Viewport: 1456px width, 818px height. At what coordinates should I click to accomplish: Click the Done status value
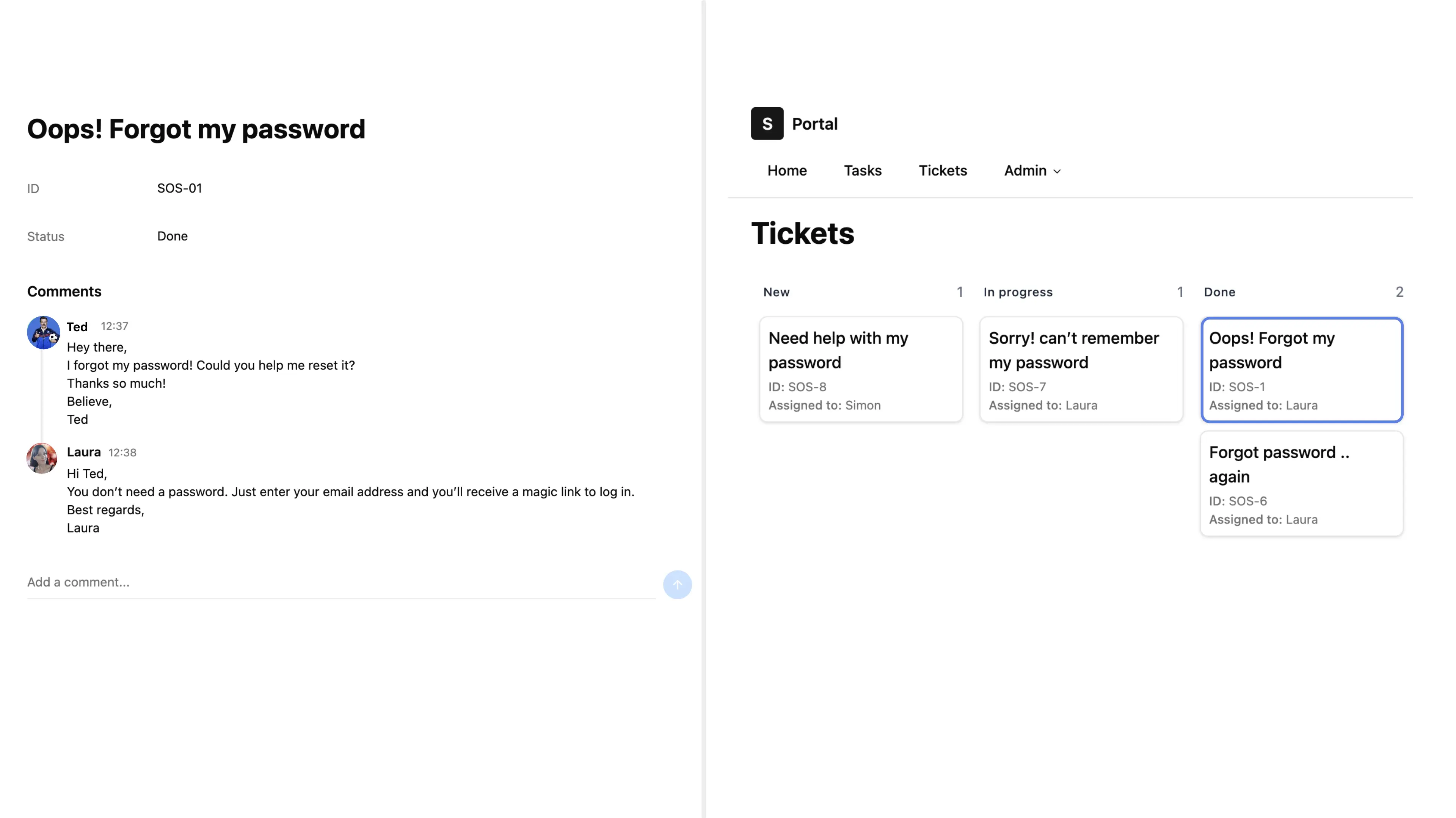click(173, 236)
